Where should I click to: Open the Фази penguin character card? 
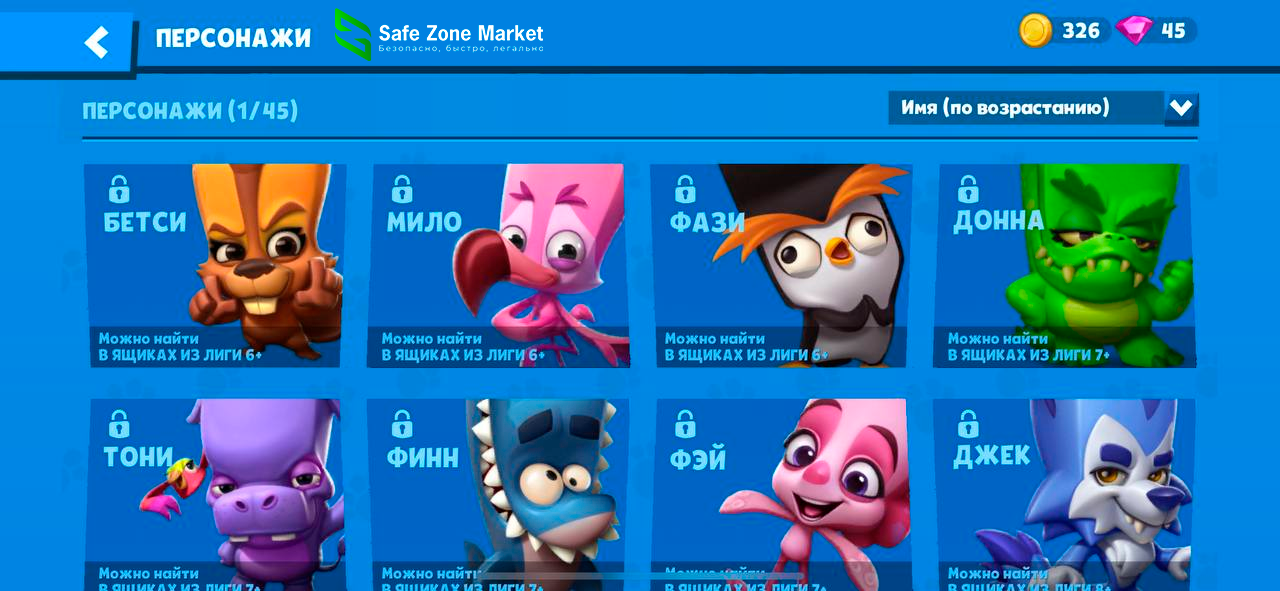[x=781, y=266]
